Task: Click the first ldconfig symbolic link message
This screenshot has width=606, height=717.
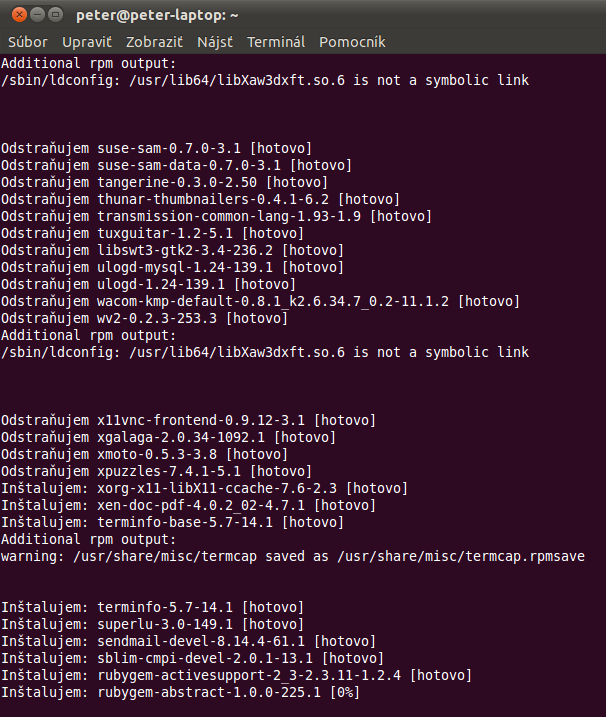Action: coord(265,80)
